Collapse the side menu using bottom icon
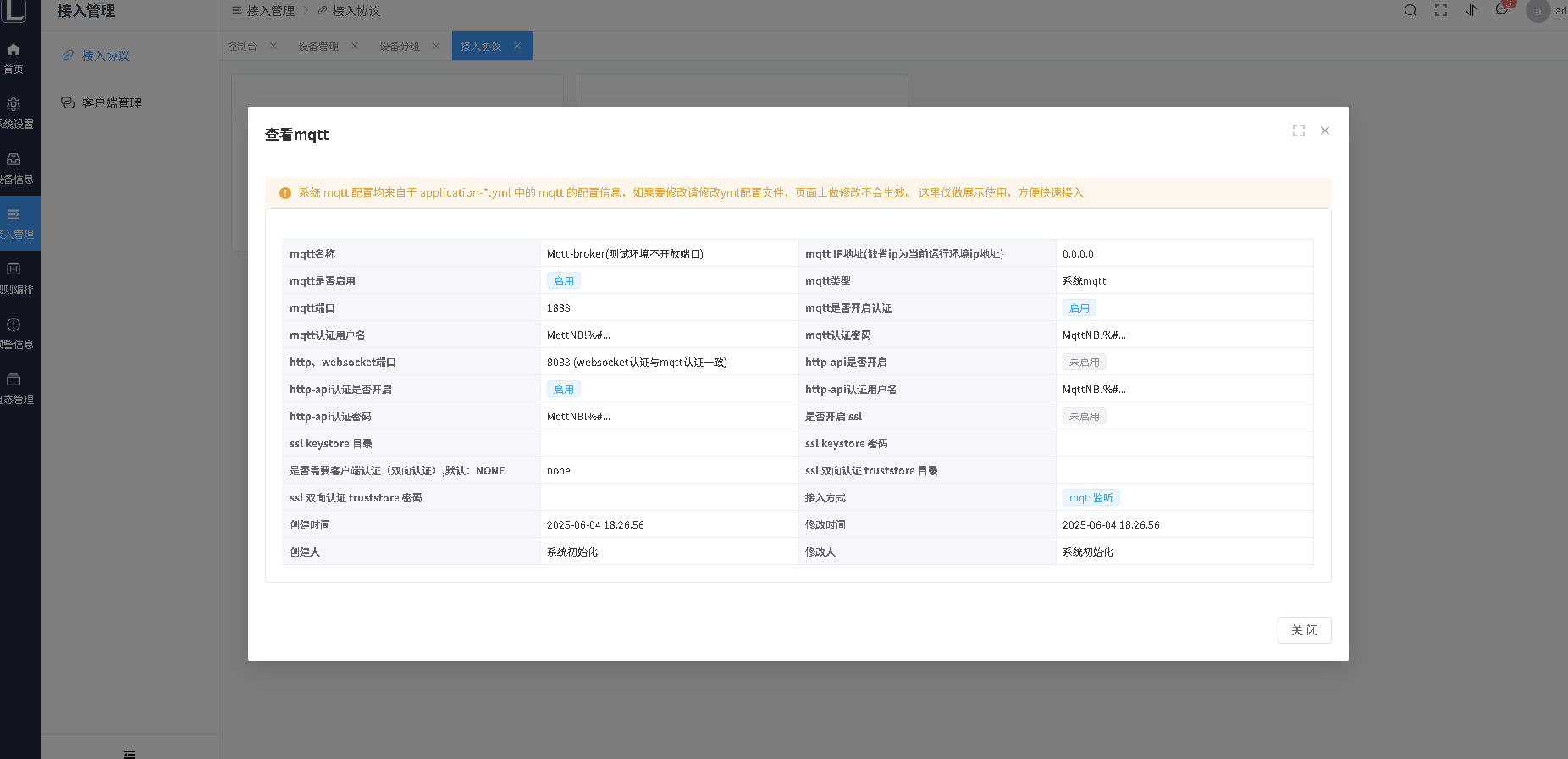The width and height of the screenshot is (1568, 759). [x=130, y=753]
